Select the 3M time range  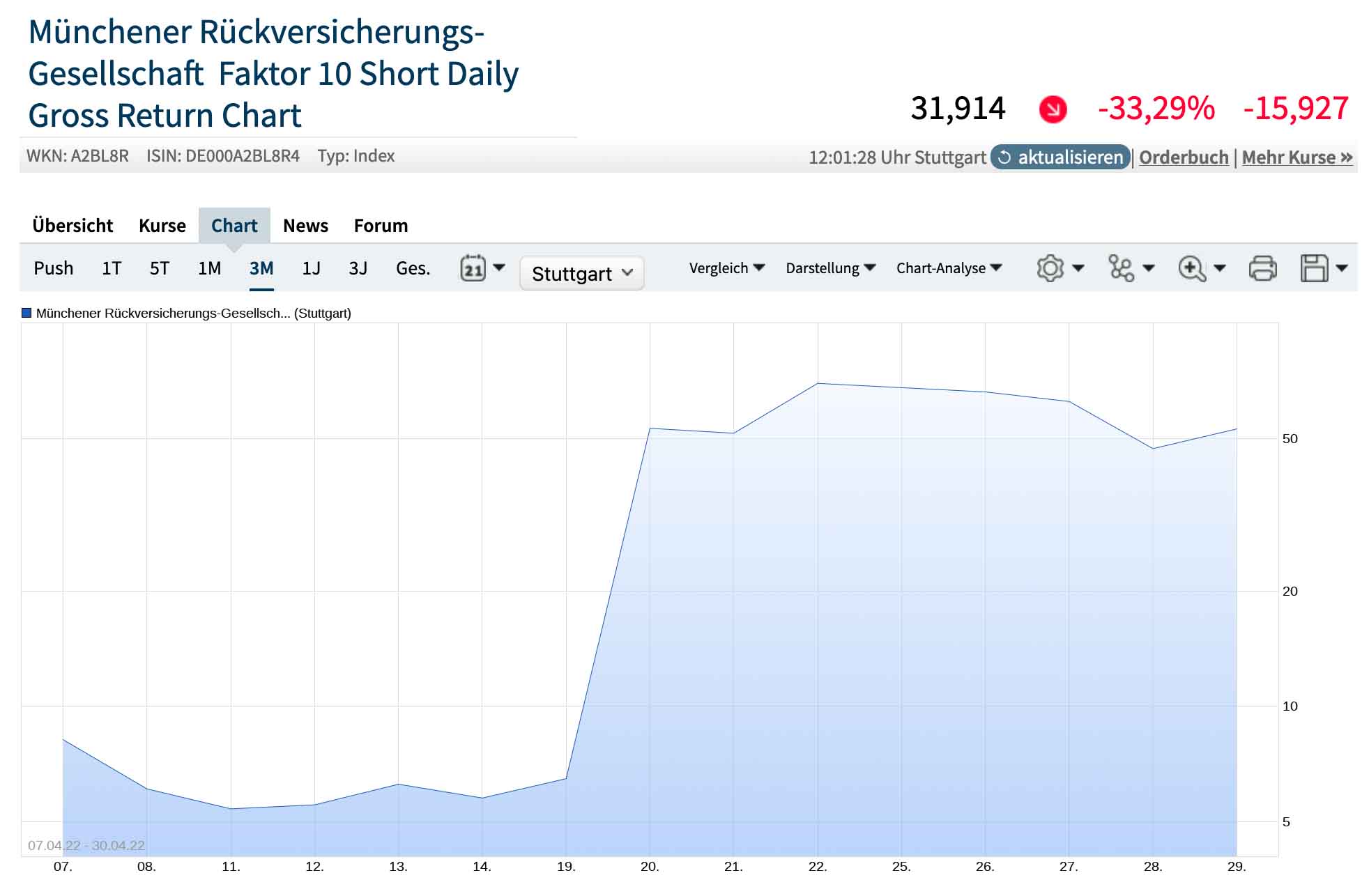click(x=261, y=268)
